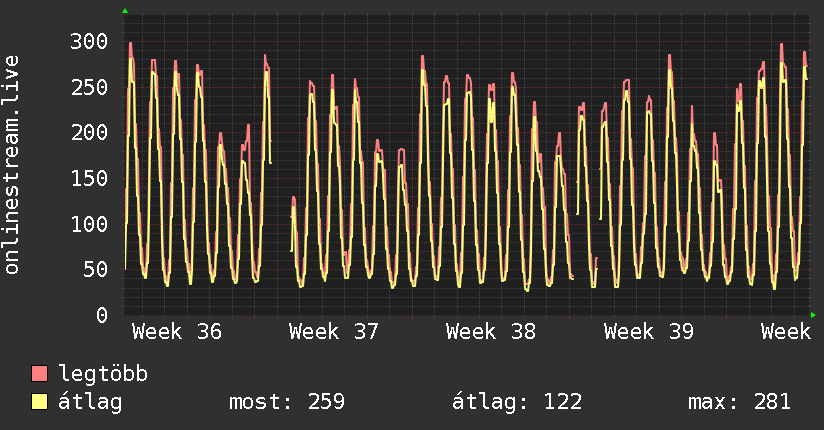The width and height of the screenshot is (824, 430).
Task: Click the pink legtöbb legend swatch
Action: [x=39, y=373]
